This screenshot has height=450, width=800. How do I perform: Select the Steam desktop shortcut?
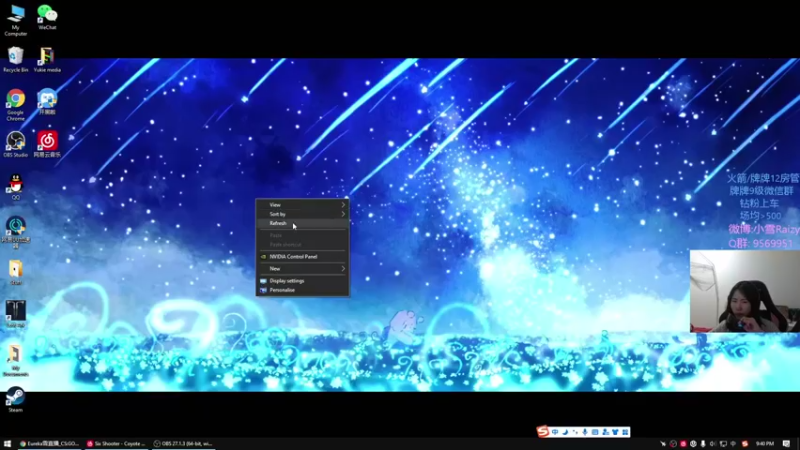click(15, 399)
